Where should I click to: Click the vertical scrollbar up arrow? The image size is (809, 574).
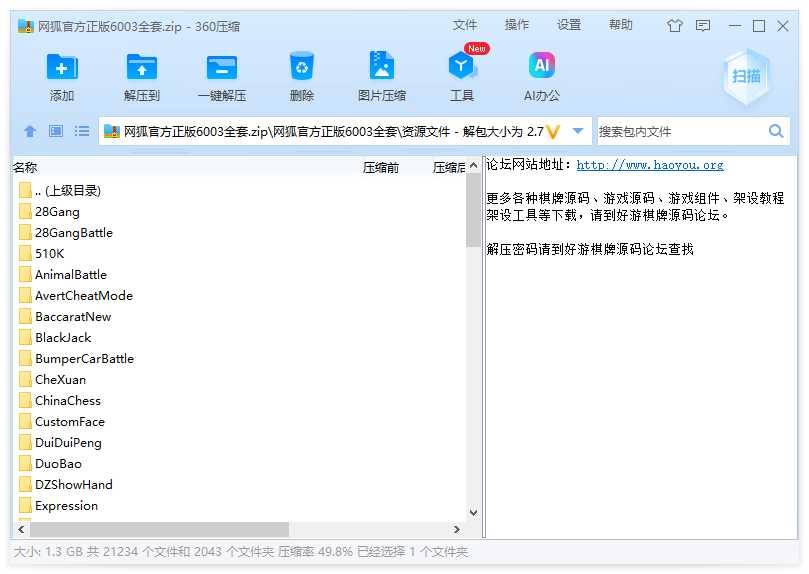(x=473, y=166)
